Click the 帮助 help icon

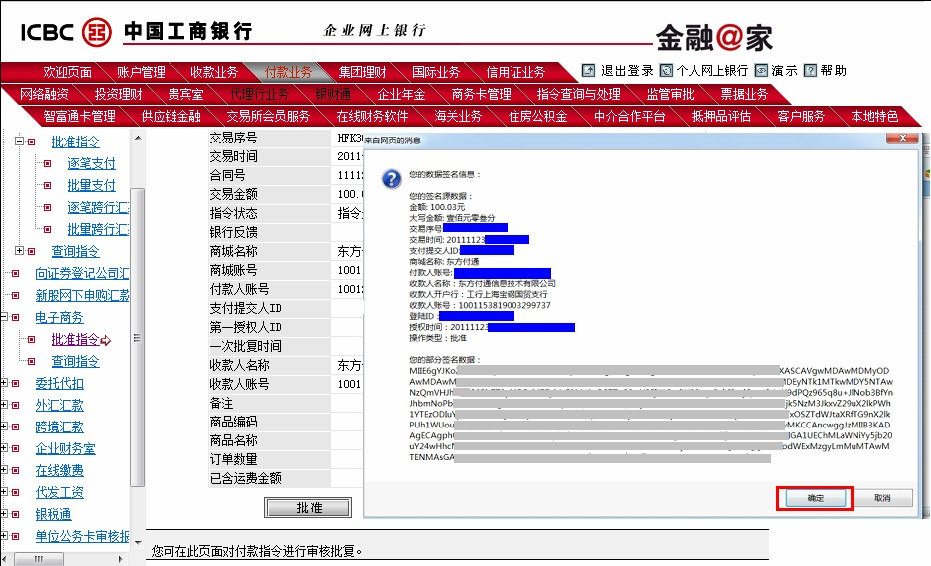coord(810,71)
